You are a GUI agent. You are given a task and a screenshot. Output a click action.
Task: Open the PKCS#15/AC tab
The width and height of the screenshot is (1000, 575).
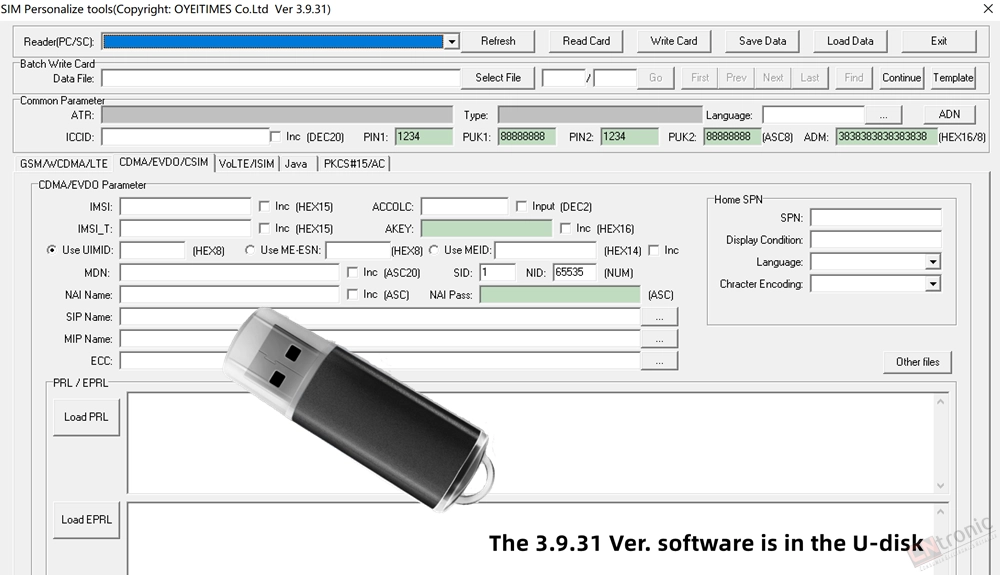354,164
